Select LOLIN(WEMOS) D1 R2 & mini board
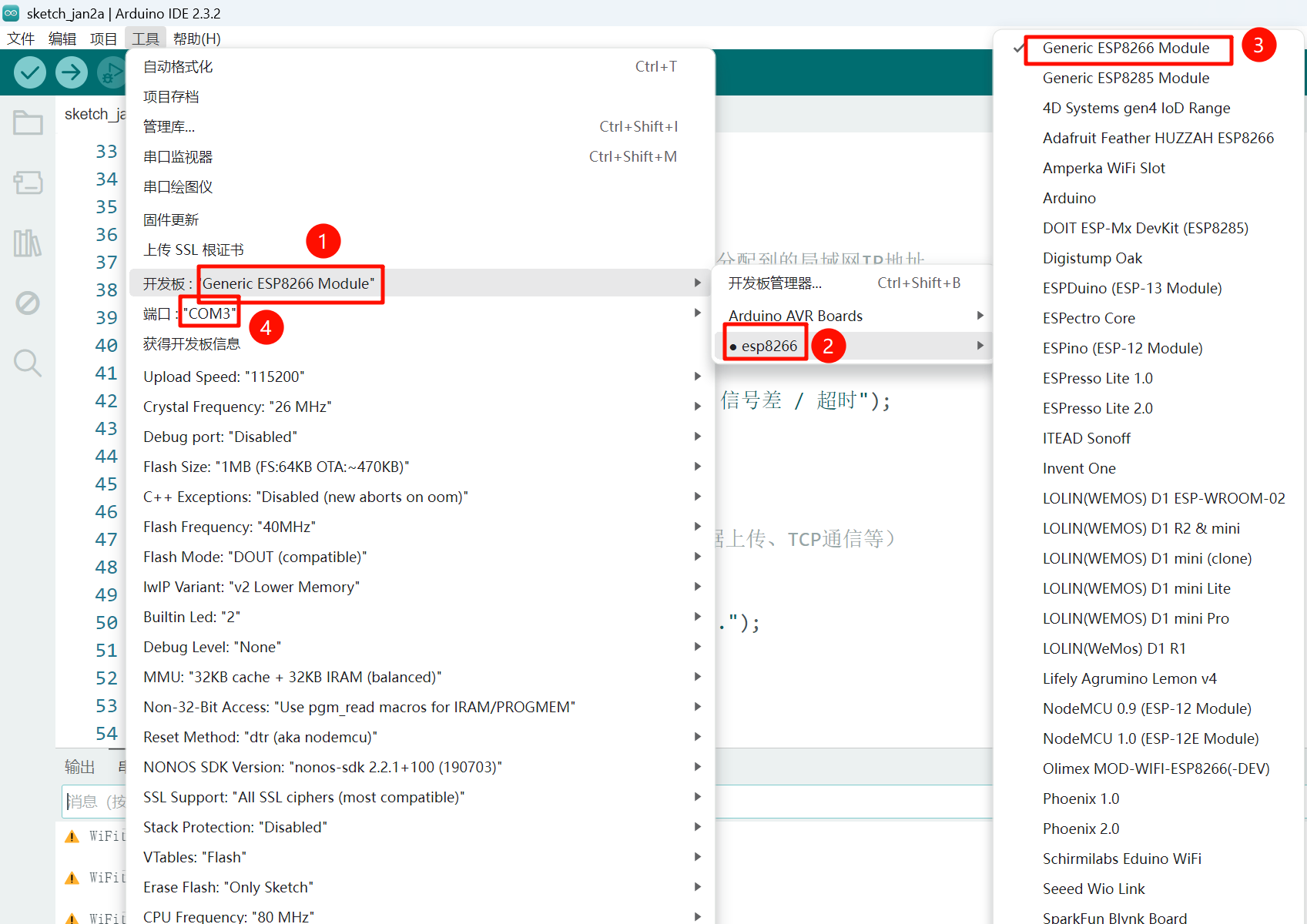This screenshot has width=1307, height=924. click(1148, 528)
